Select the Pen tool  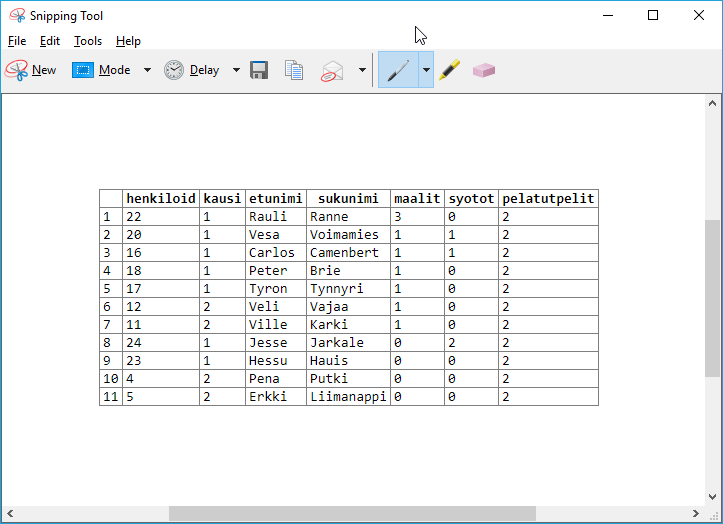click(398, 70)
